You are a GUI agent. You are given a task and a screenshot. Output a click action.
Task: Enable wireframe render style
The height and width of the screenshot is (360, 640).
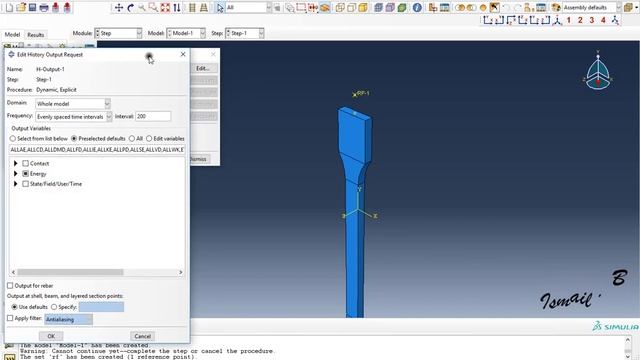point(340,7)
